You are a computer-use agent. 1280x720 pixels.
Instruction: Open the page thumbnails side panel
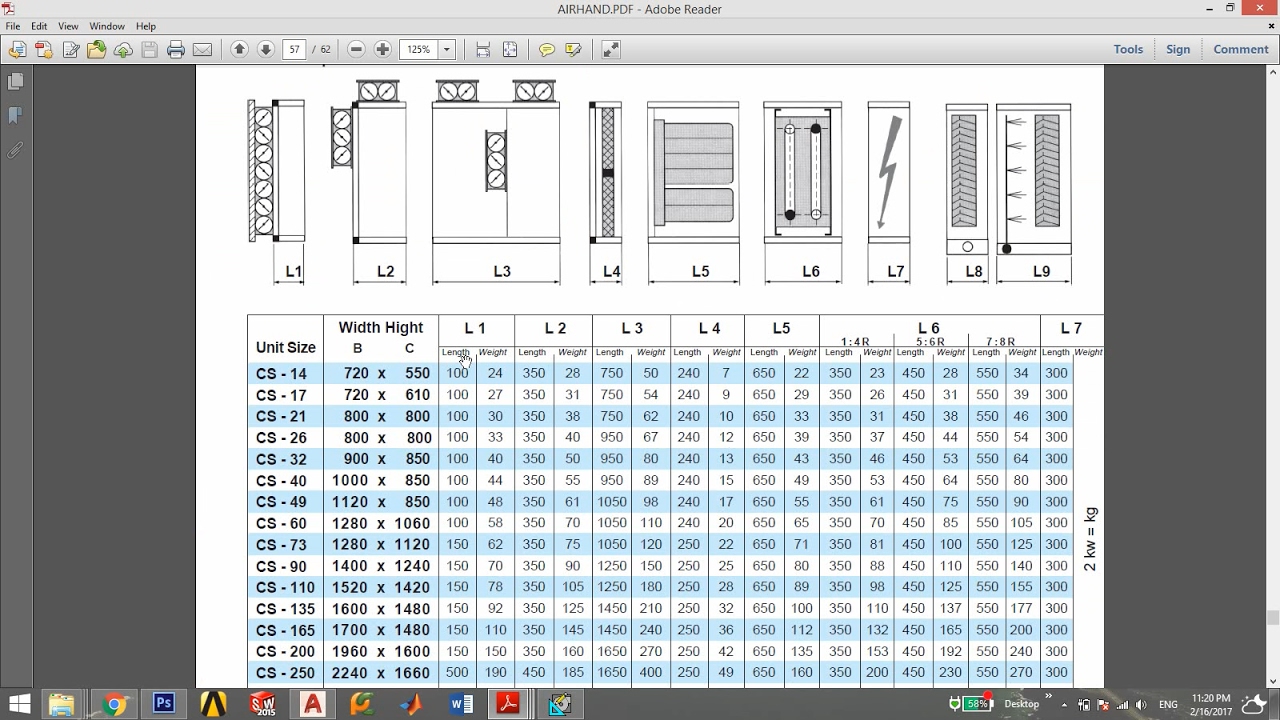(x=15, y=82)
